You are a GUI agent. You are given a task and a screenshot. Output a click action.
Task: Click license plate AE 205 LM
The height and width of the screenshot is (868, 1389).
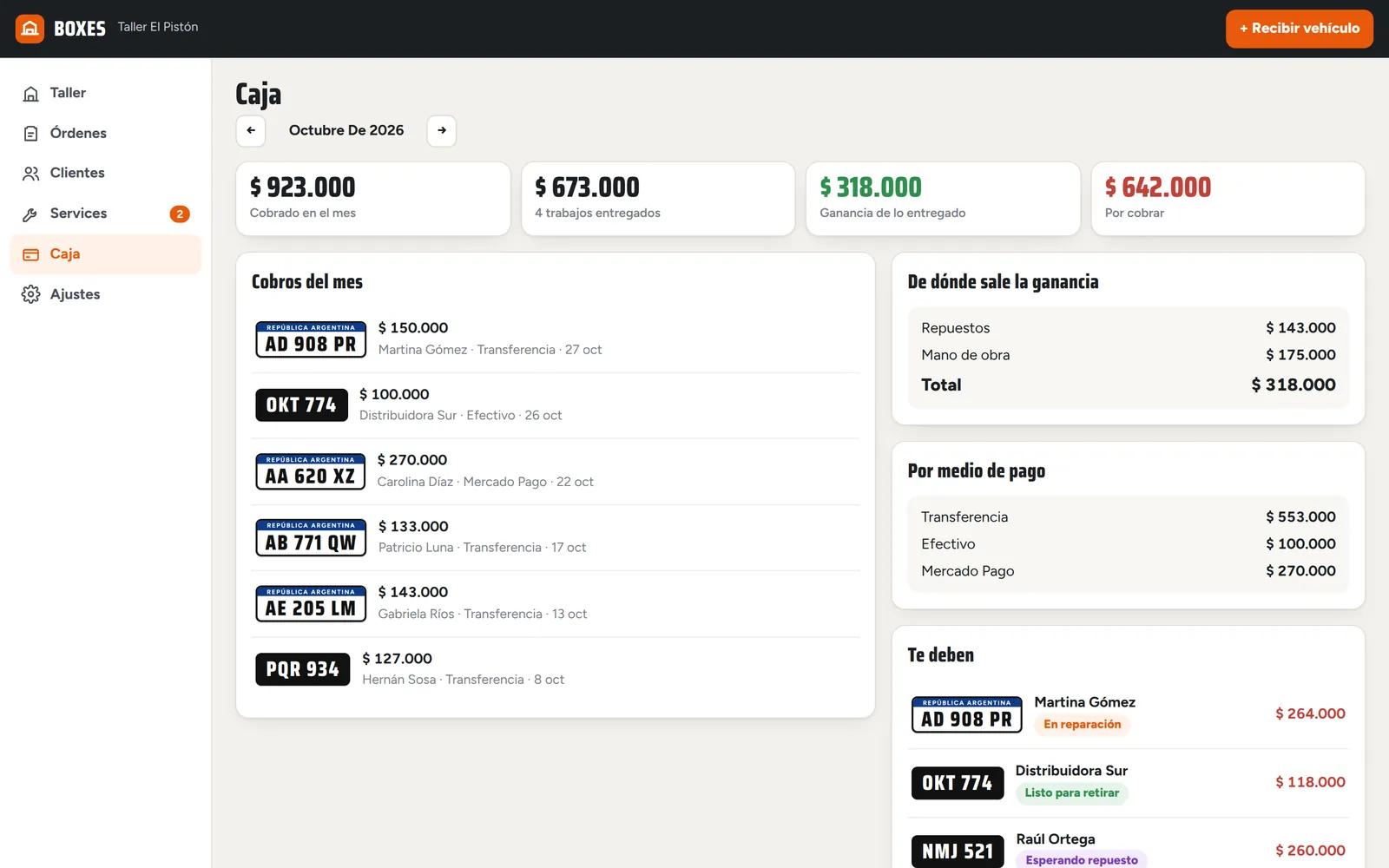tap(311, 603)
